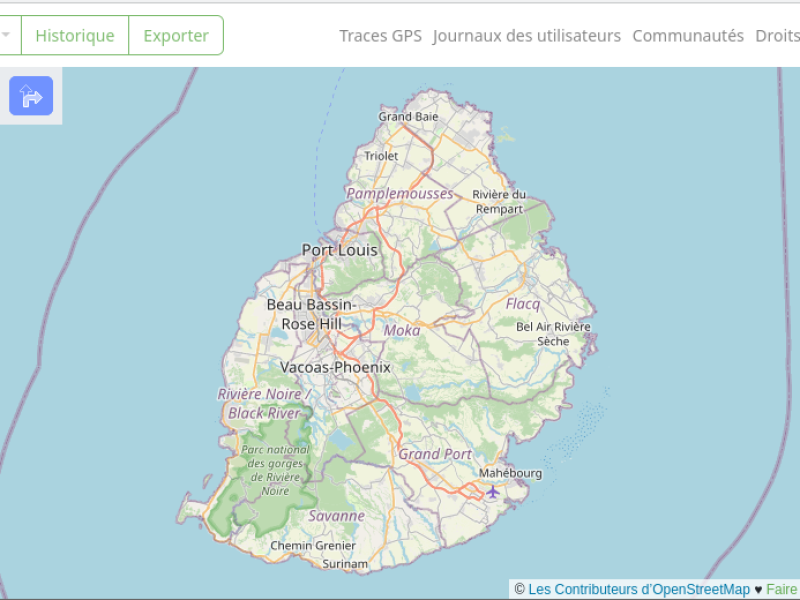Viewport: 800px width, 600px height.
Task: Click the Flacq district label
Action: coord(523,304)
